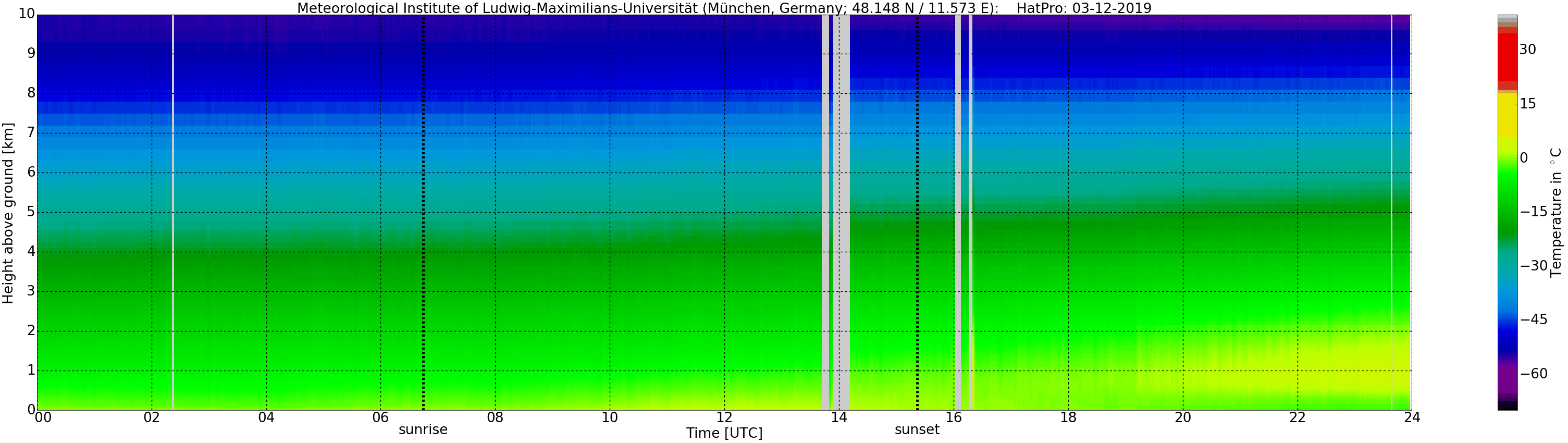Viewport: 1568px width, 443px height.
Task: Click the "08" time axis tick label
Action: point(495,417)
